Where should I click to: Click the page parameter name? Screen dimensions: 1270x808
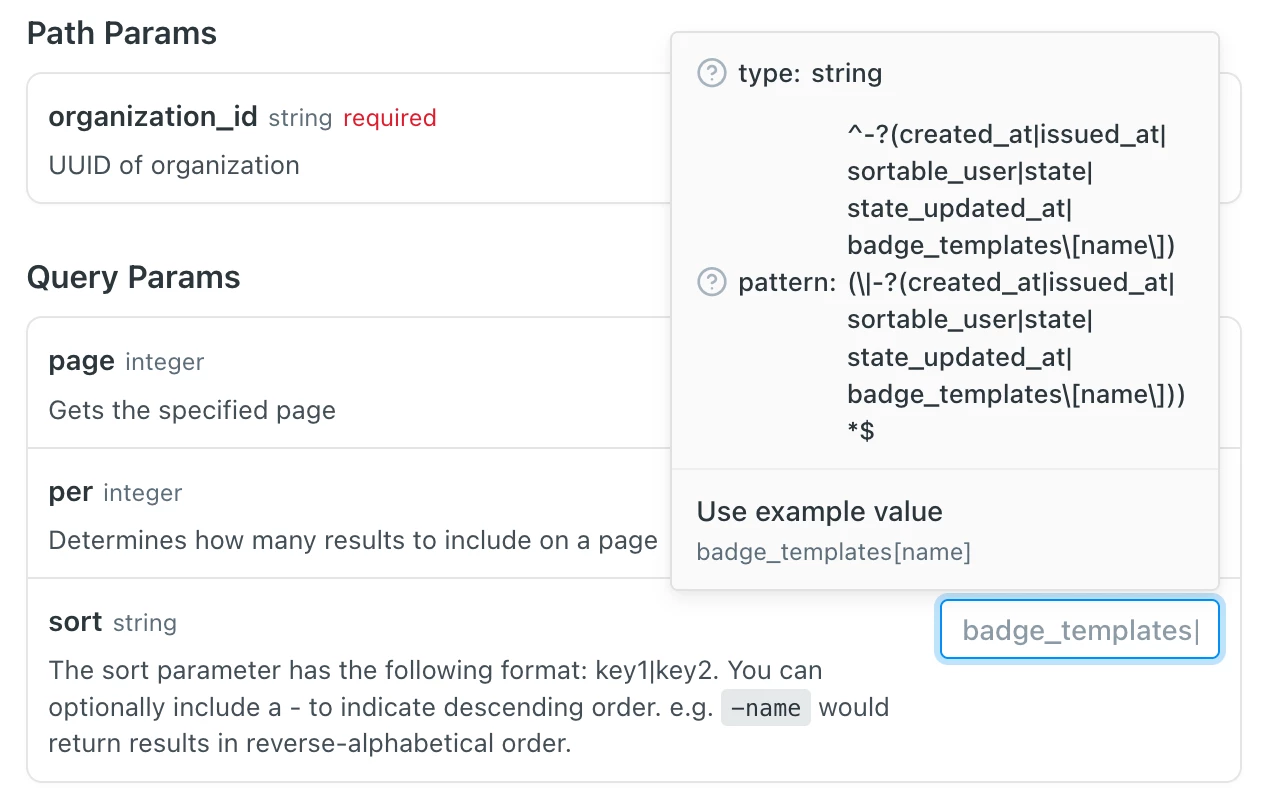[x=81, y=361]
